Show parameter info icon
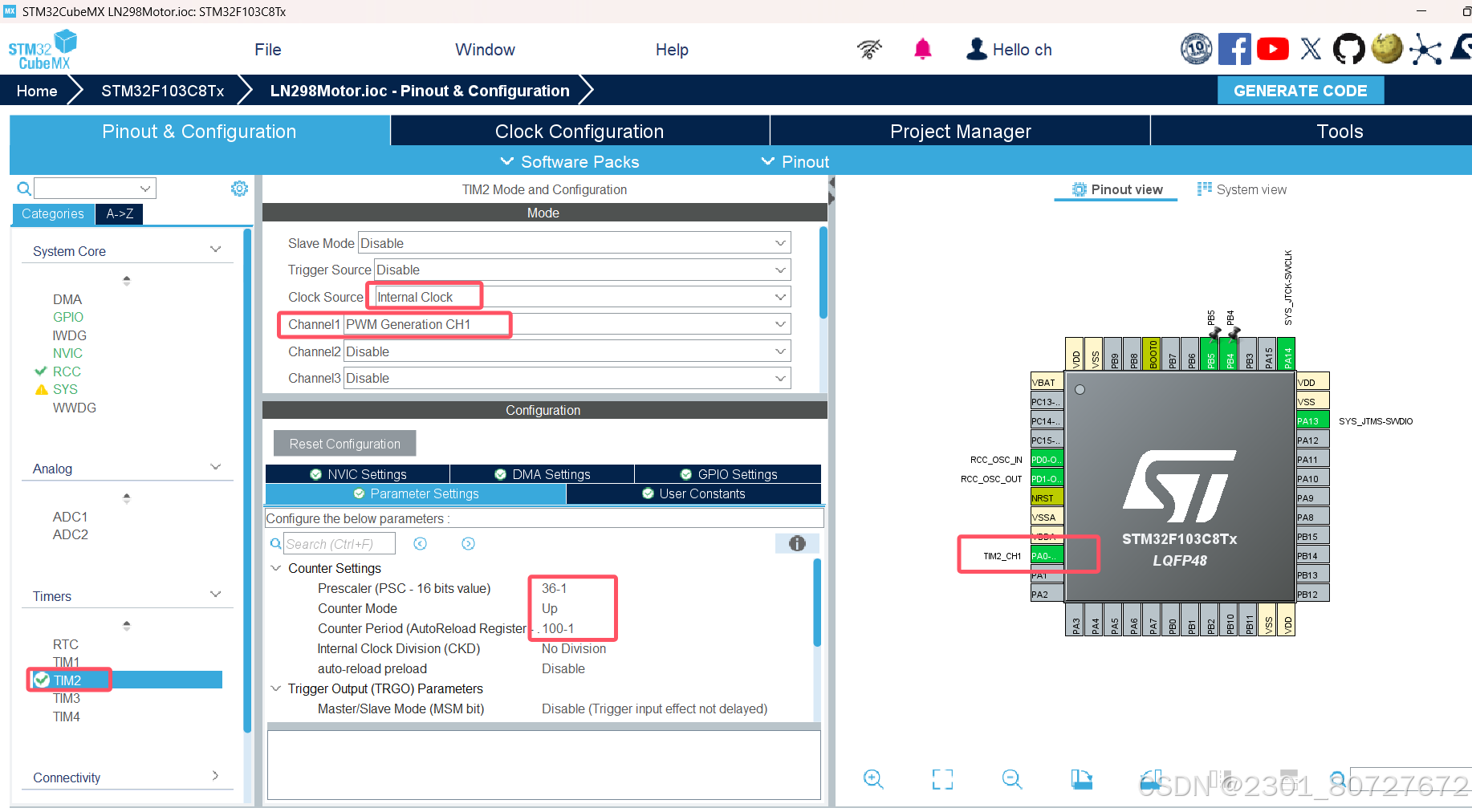The height and width of the screenshot is (812, 1472). click(796, 543)
